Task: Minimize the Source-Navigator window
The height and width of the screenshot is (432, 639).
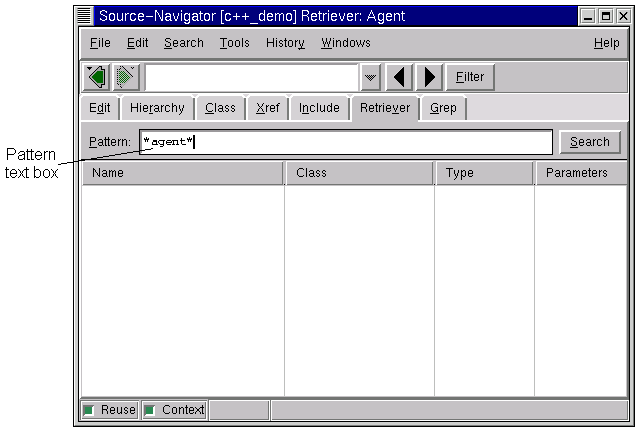Action: [x=588, y=16]
